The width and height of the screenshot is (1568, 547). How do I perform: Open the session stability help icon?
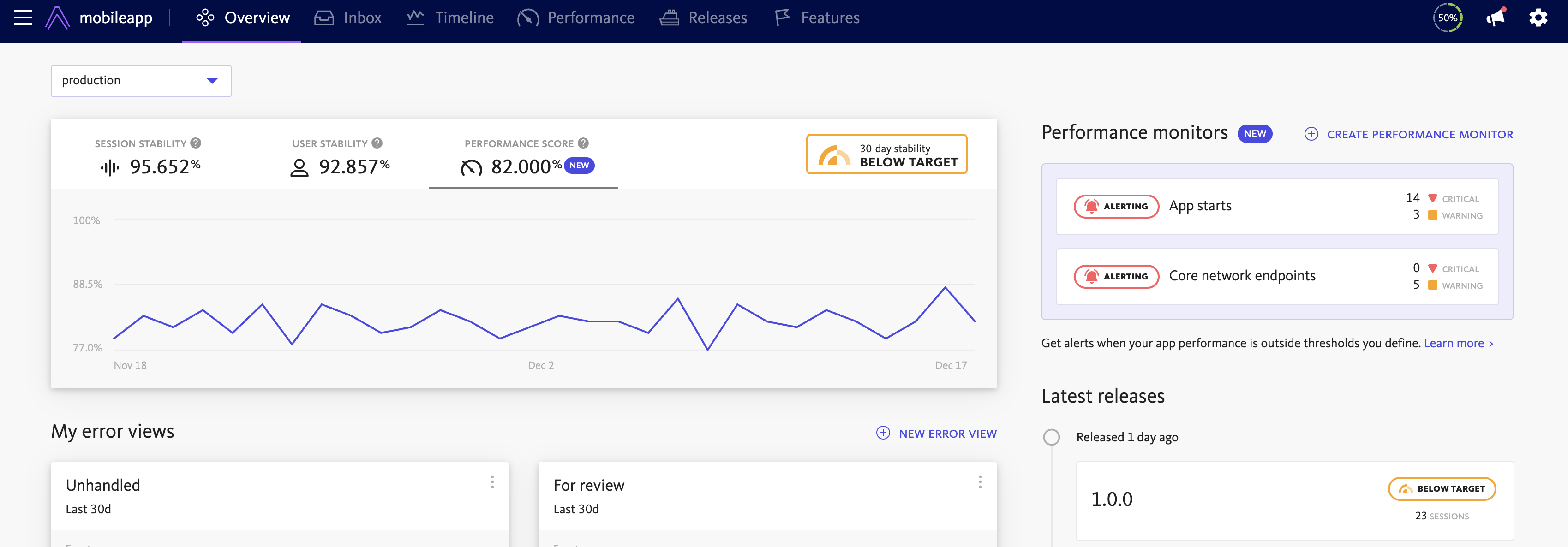point(195,143)
